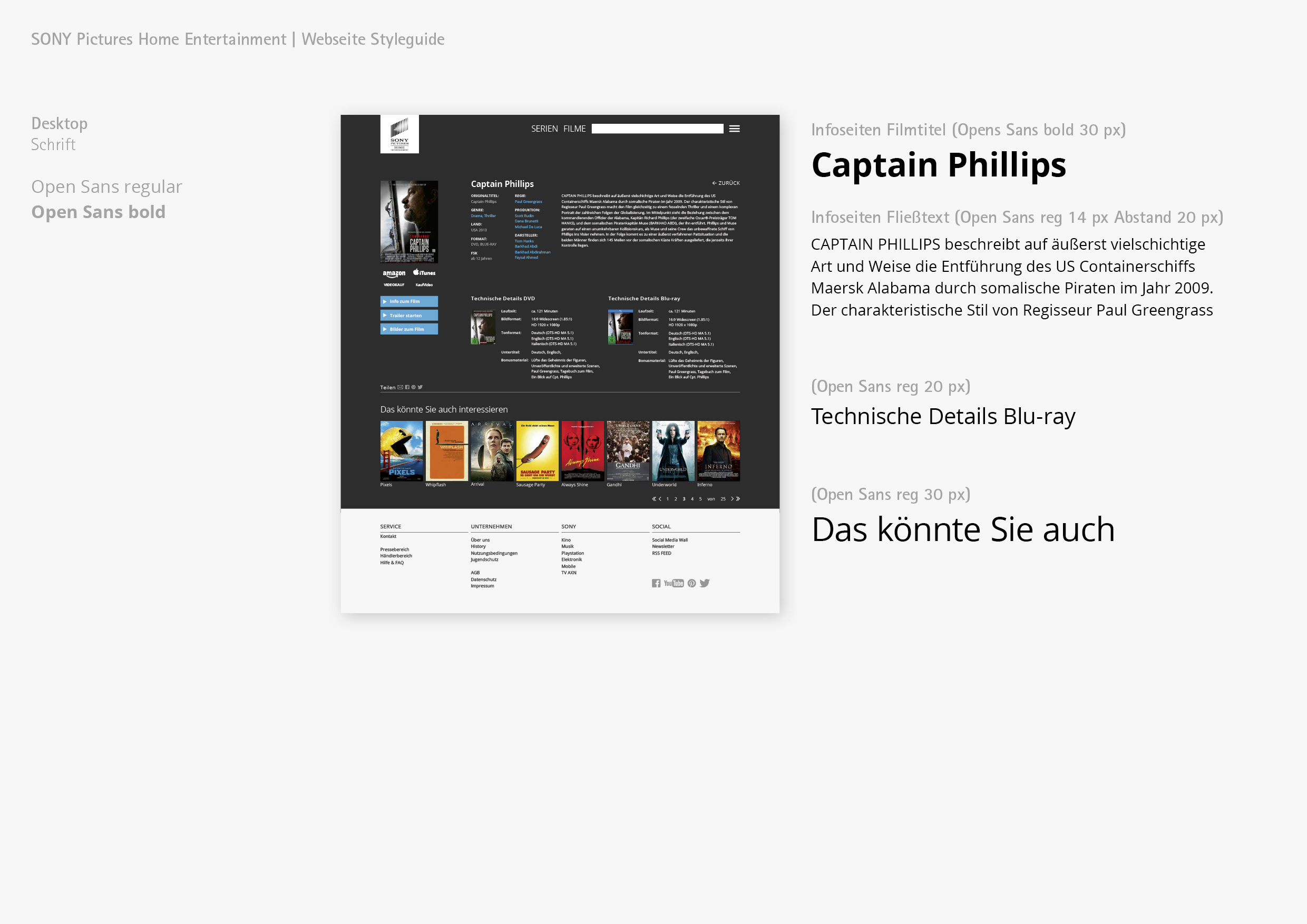The image size is (1307, 924).
Task: Follow the Paul Greengrass director link
Action: tap(528, 202)
